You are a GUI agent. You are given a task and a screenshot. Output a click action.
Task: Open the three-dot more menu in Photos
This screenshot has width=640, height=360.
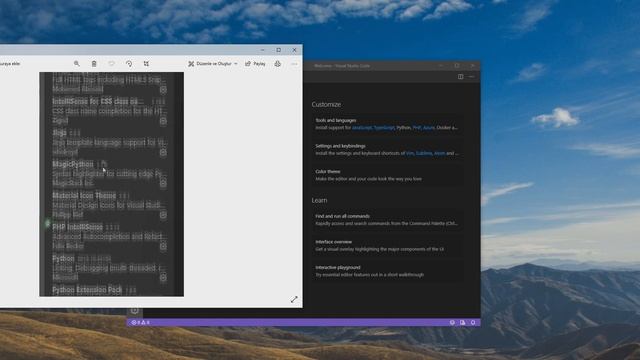pyautogui.click(x=294, y=64)
